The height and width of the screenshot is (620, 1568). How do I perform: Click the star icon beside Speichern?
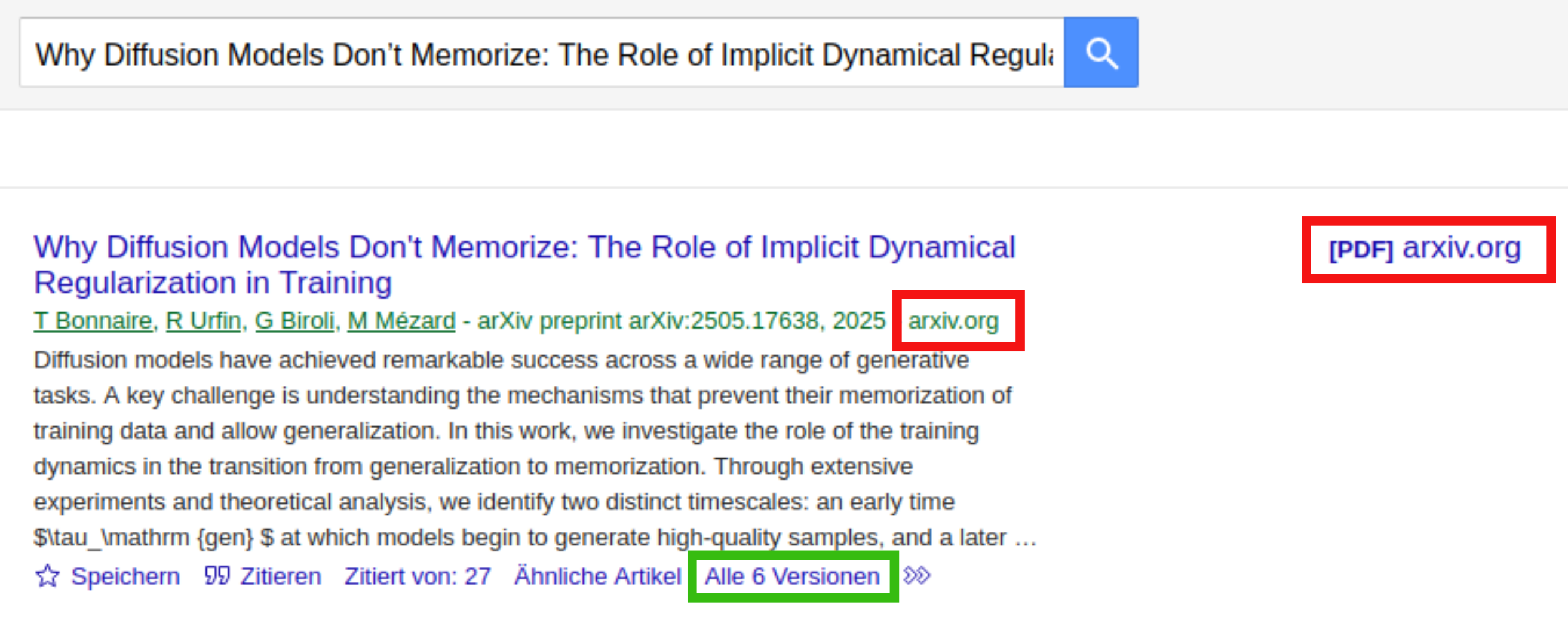tap(47, 576)
